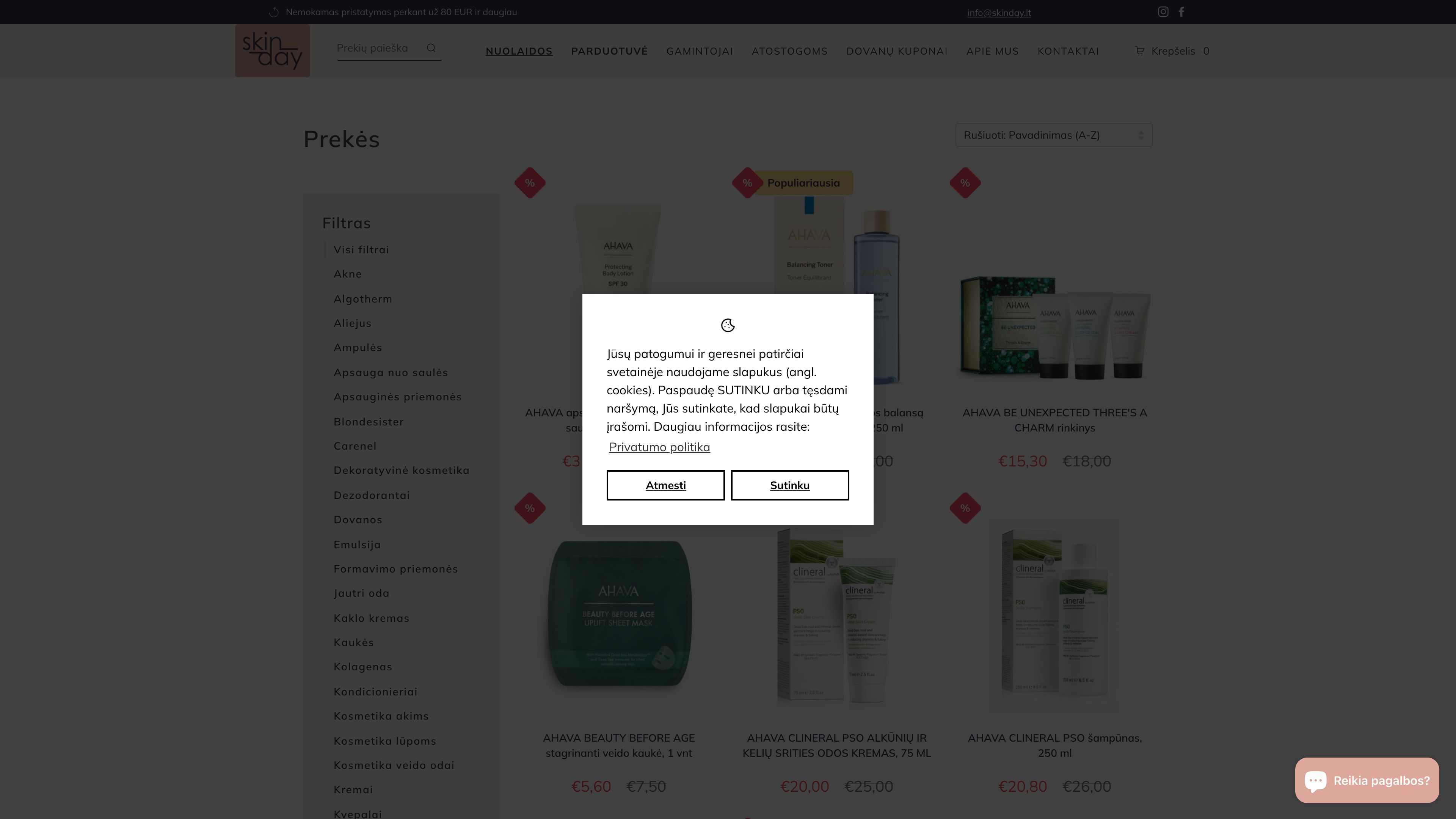Click the skin day logo

click(273, 51)
